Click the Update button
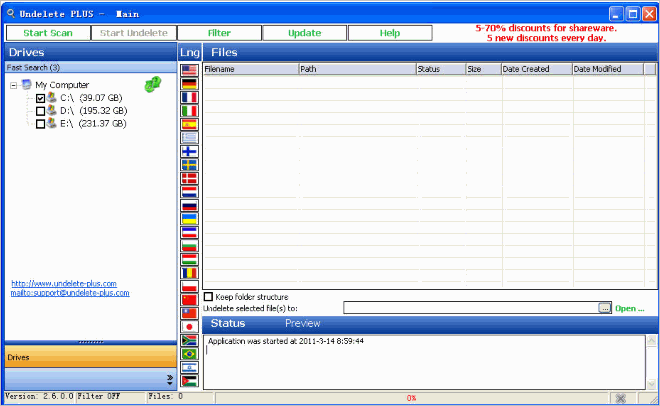Image resolution: width=660 pixels, height=406 pixels. point(304,33)
